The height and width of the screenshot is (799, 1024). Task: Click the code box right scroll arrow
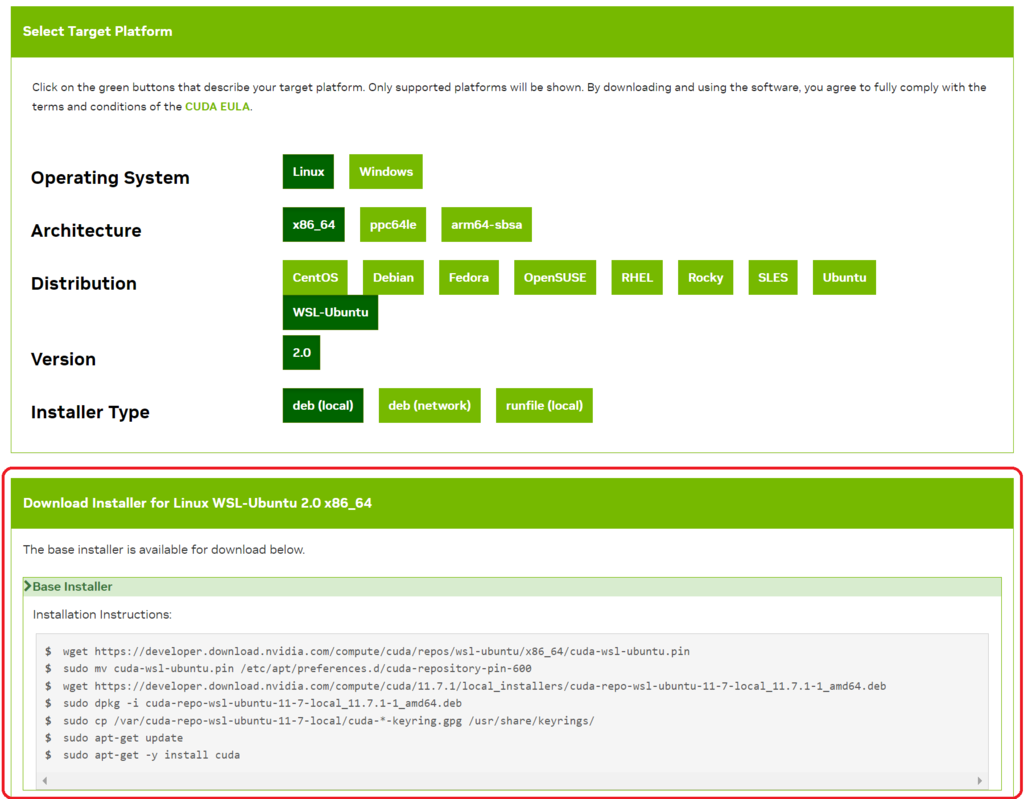979,780
